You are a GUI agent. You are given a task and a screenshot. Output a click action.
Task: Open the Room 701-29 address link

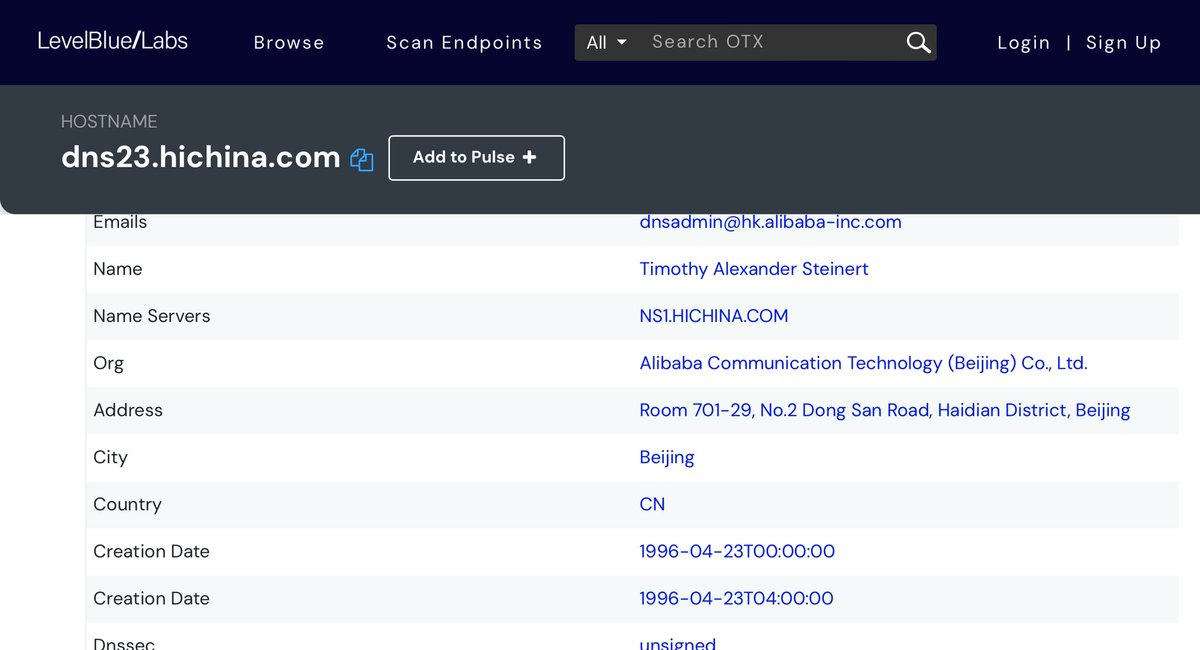coord(884,410)
